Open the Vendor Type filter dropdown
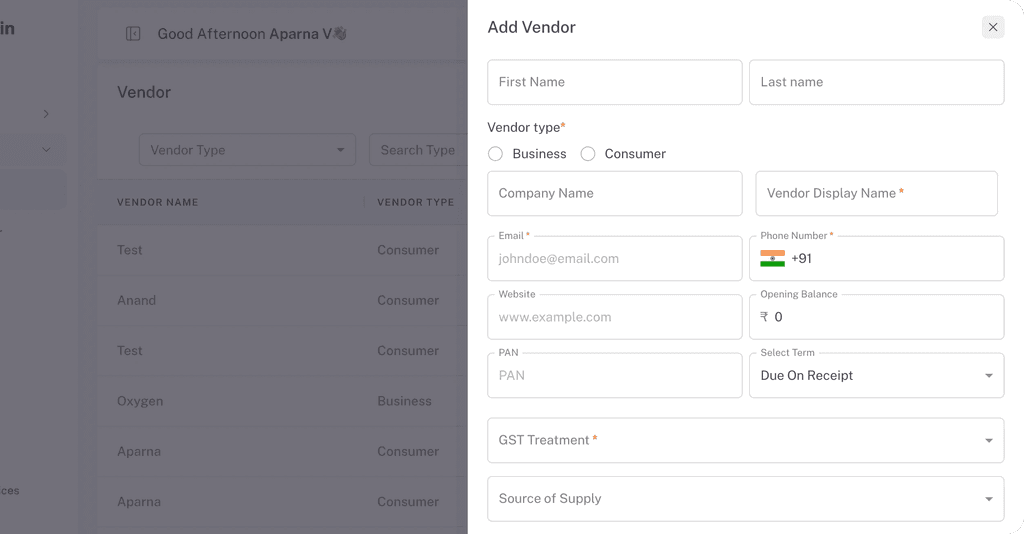 248,150
